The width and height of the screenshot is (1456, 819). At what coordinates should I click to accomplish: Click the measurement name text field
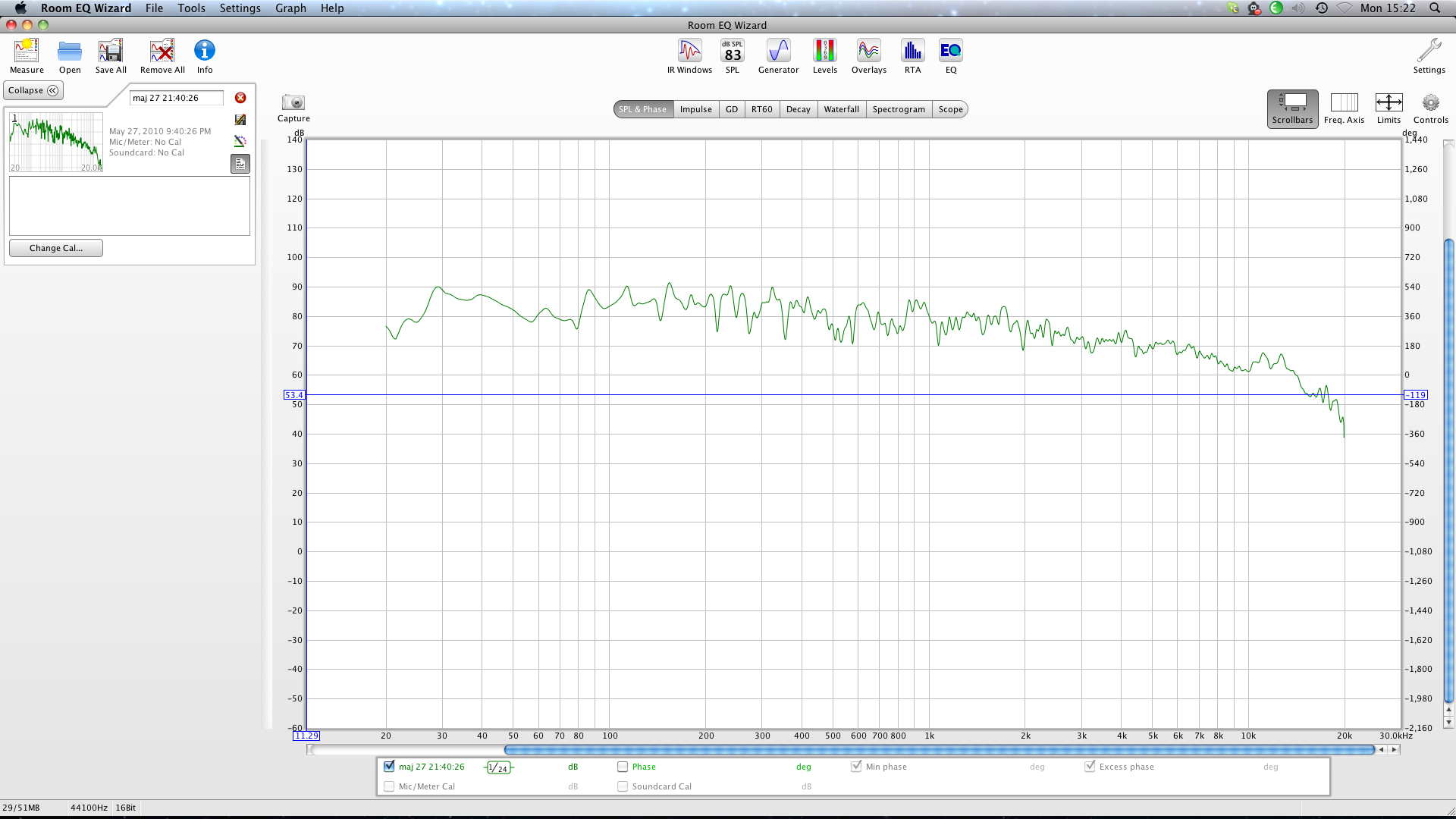tap(177, 98)
